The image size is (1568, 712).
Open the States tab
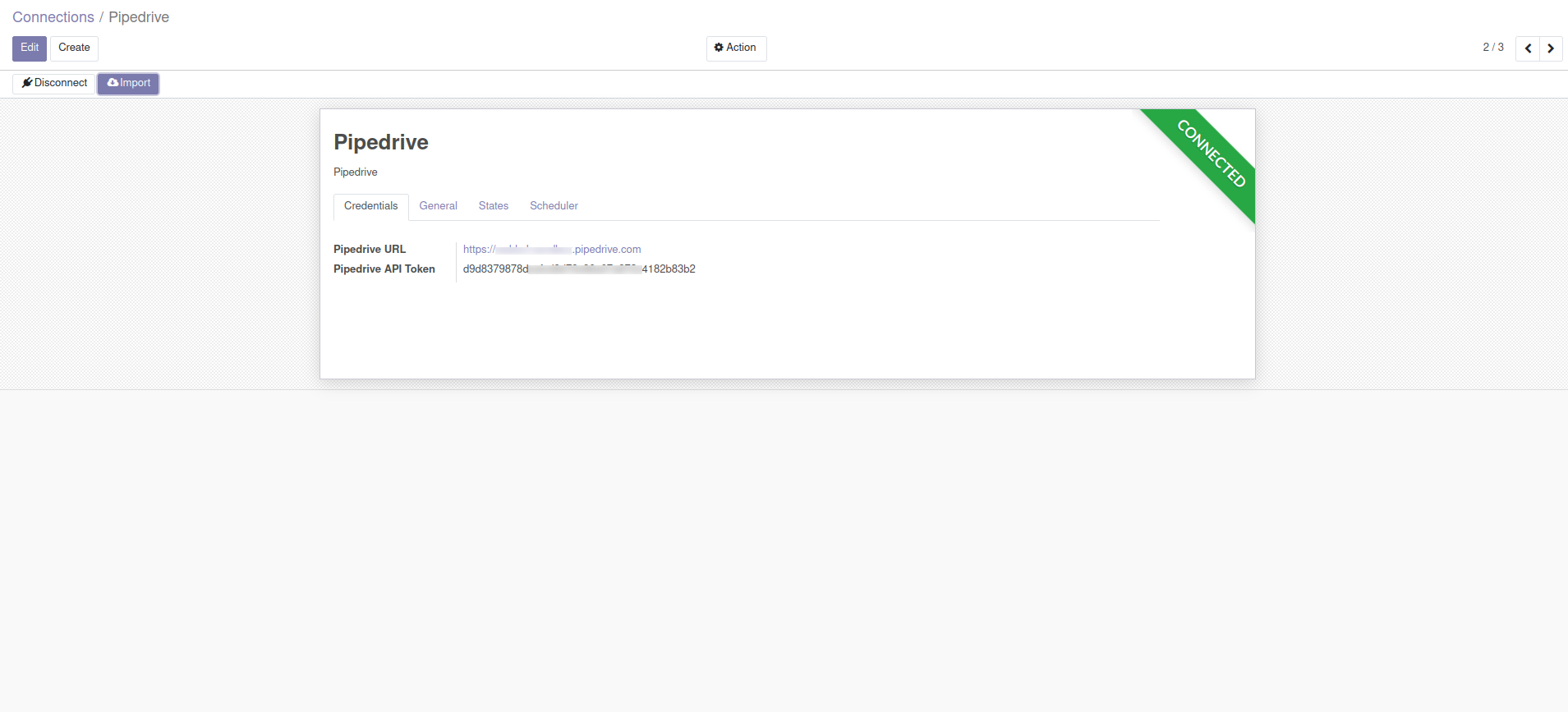493,206
